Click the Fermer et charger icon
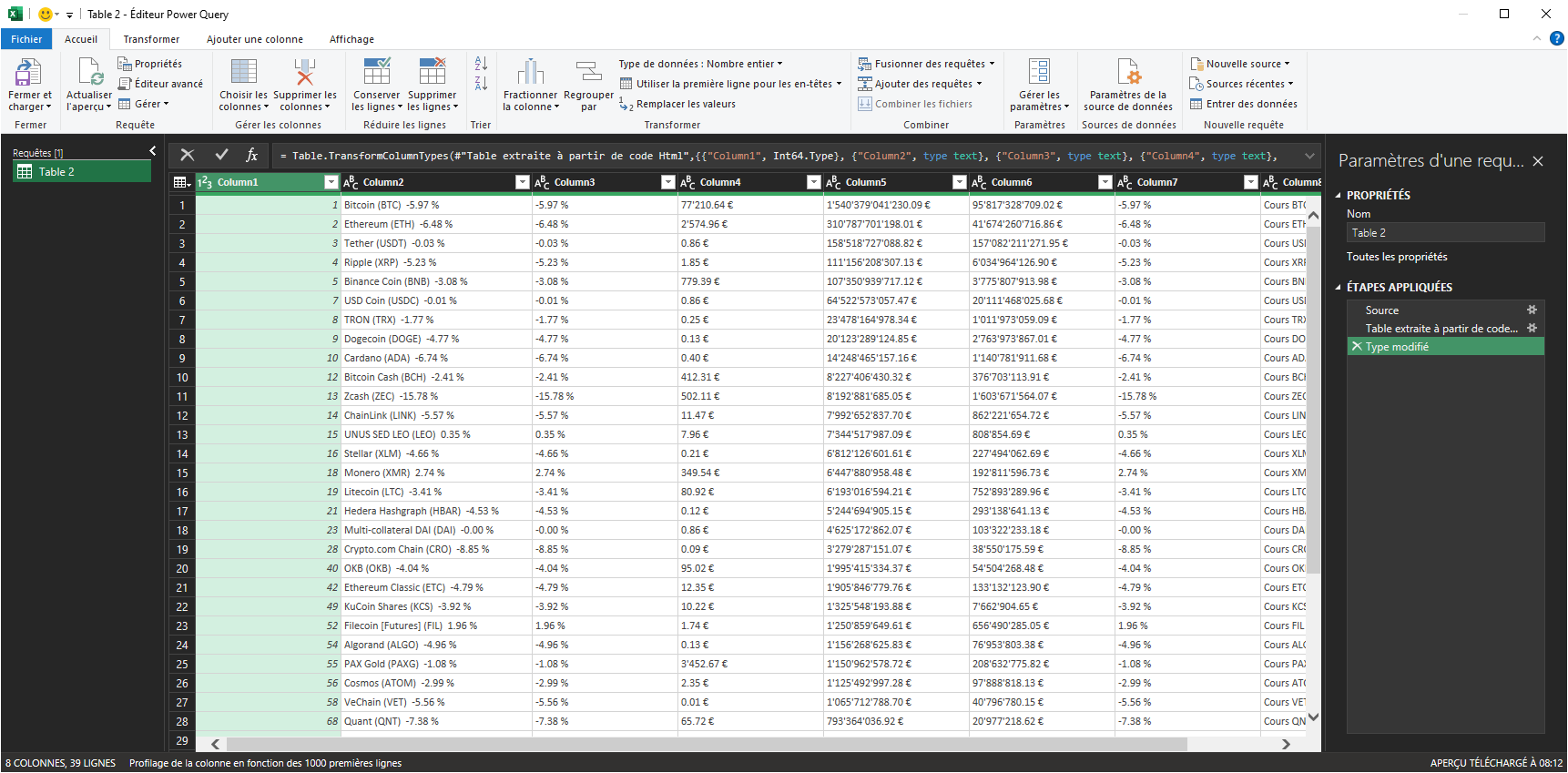Screen dimensions: 1568x773 click(x=29, y=72)
